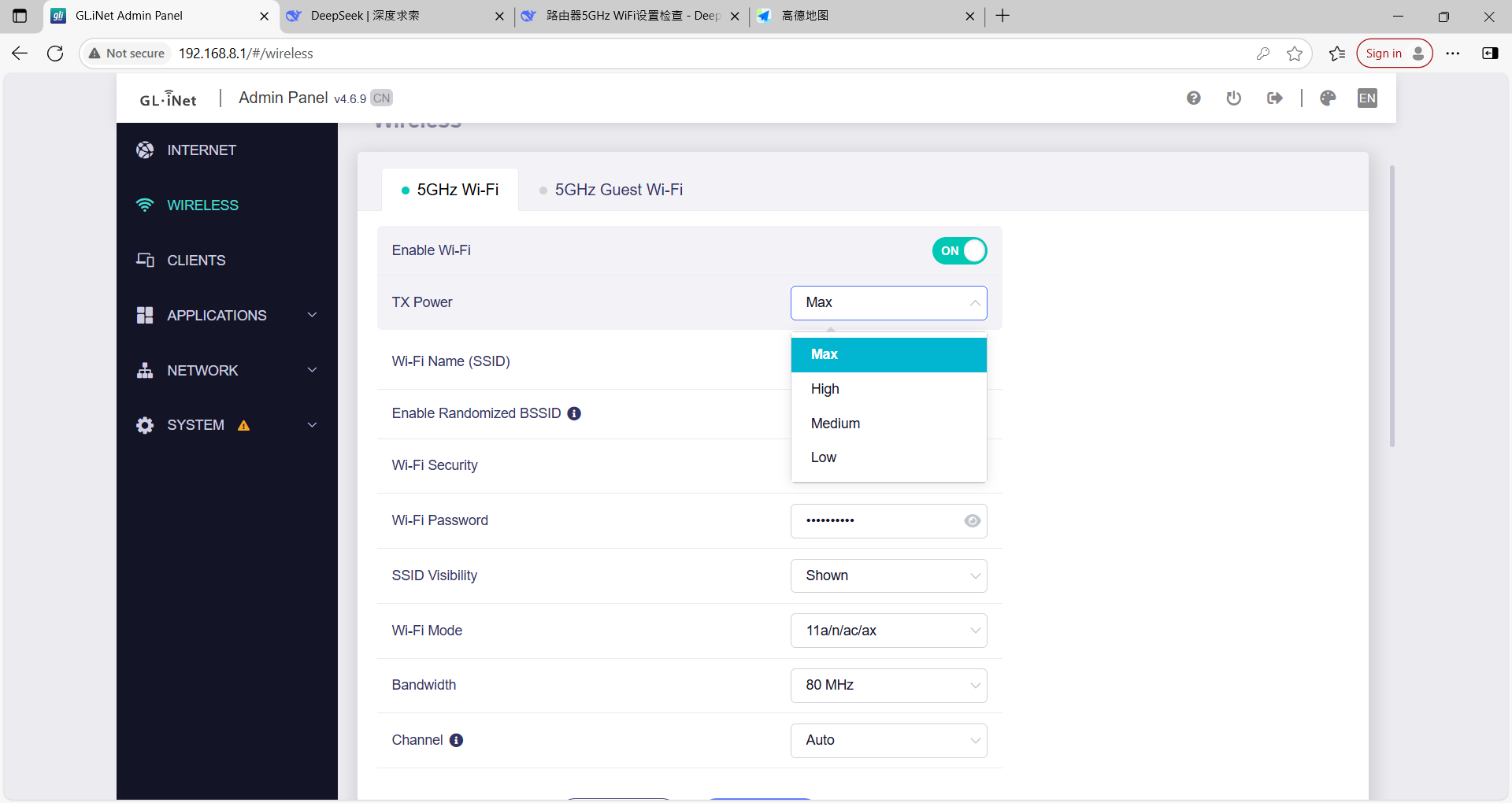Open the browser sidebar icon

pos(1490,53)
